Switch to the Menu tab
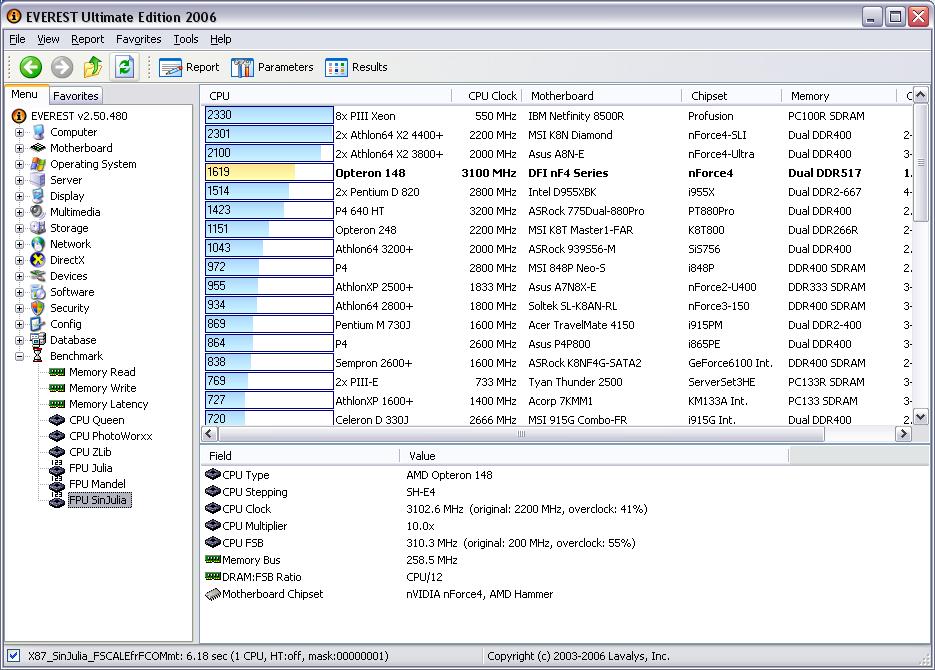935x670 pixels. pyautogui.click(x=24, y=94)
